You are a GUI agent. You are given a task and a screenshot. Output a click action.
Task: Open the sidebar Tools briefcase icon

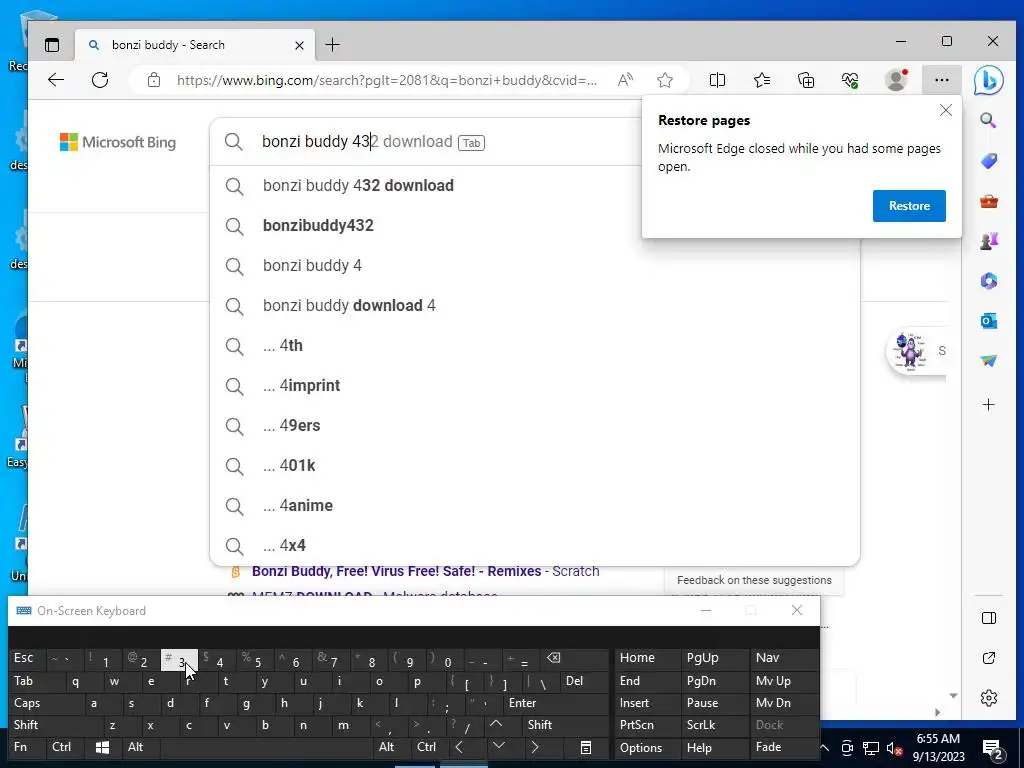tap(989, 201)
